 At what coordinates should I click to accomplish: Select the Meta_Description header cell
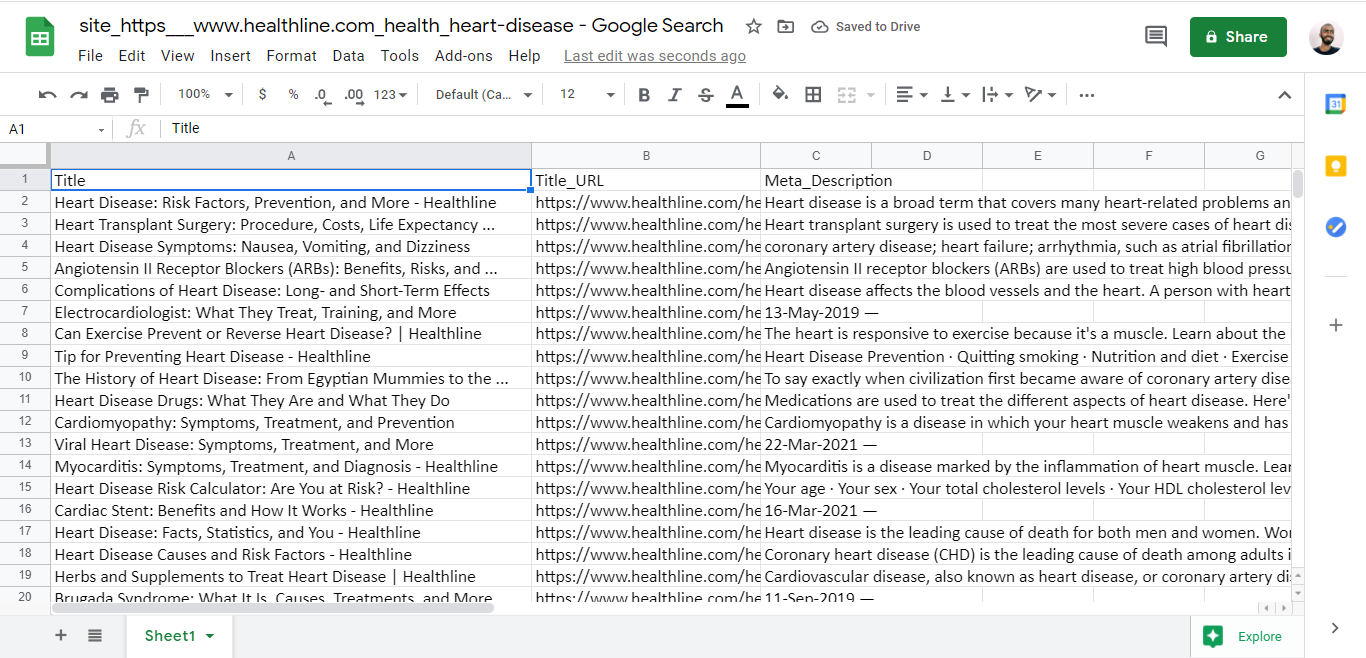[x=816, y=181]
